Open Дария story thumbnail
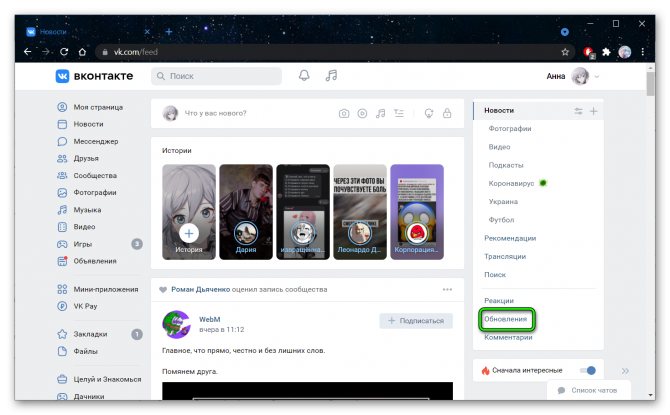This screenshot has width=670, height=415. 246,212
